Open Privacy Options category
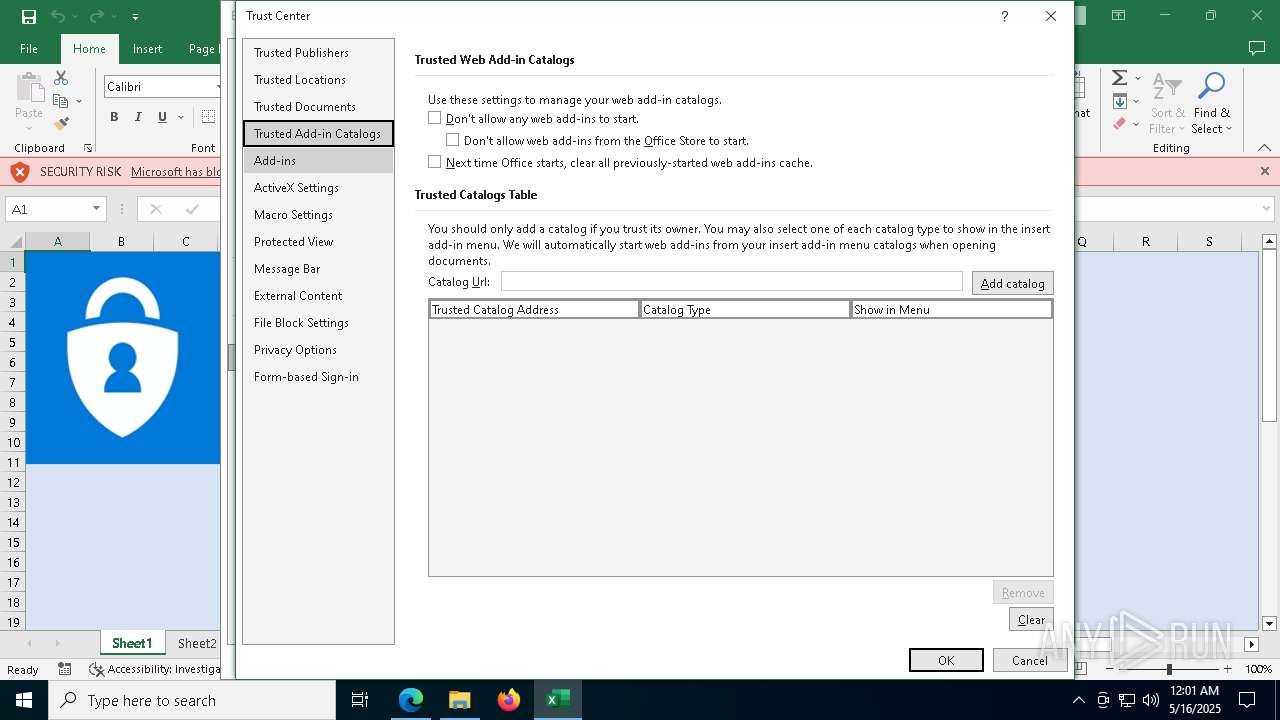 (318, 349)
